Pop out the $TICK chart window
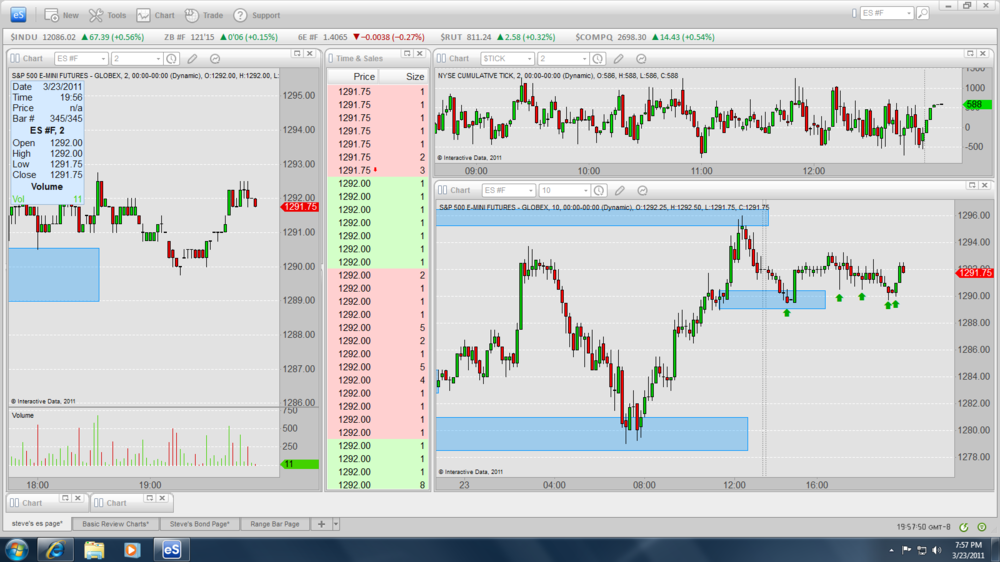This screenshot has height=562, width=1000. point(970,54)
